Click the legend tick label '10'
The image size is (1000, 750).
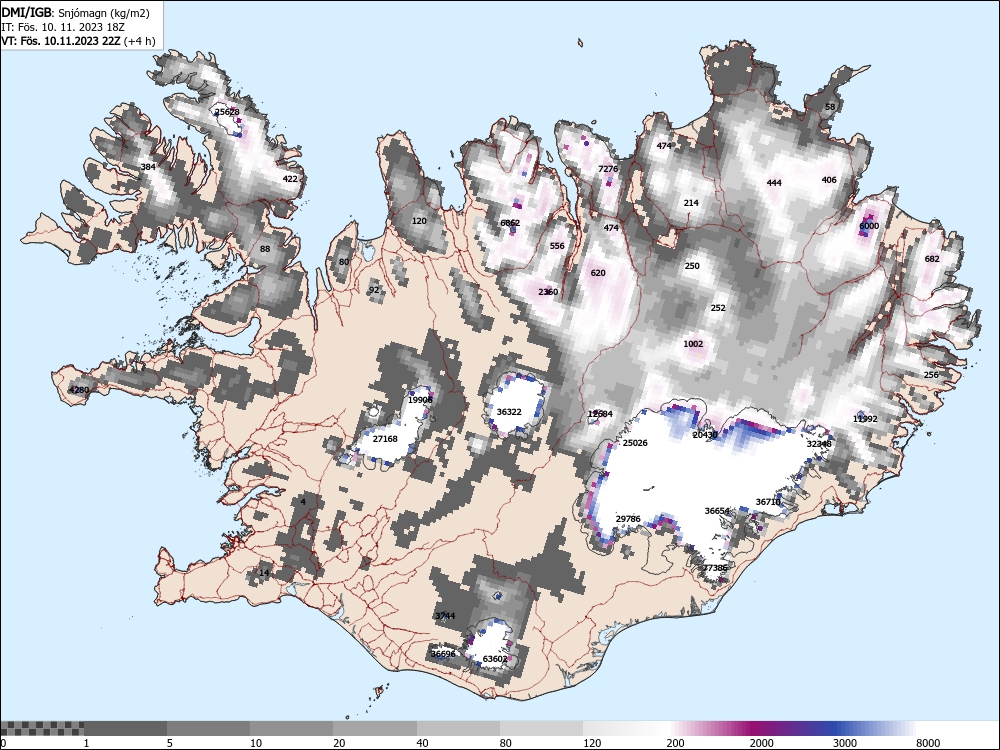(256, 743)
